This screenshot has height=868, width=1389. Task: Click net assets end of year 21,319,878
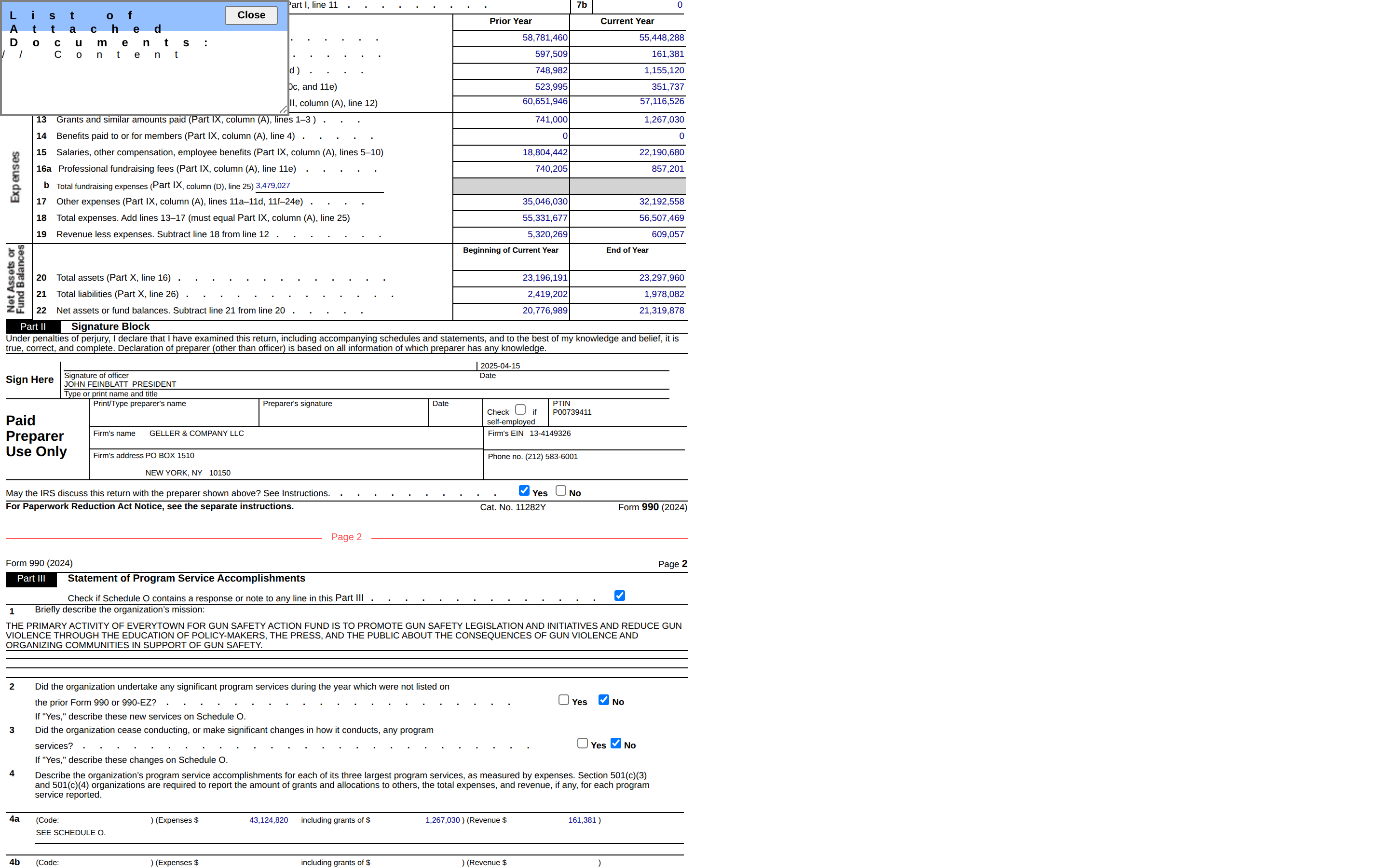[x=661, y=310]
